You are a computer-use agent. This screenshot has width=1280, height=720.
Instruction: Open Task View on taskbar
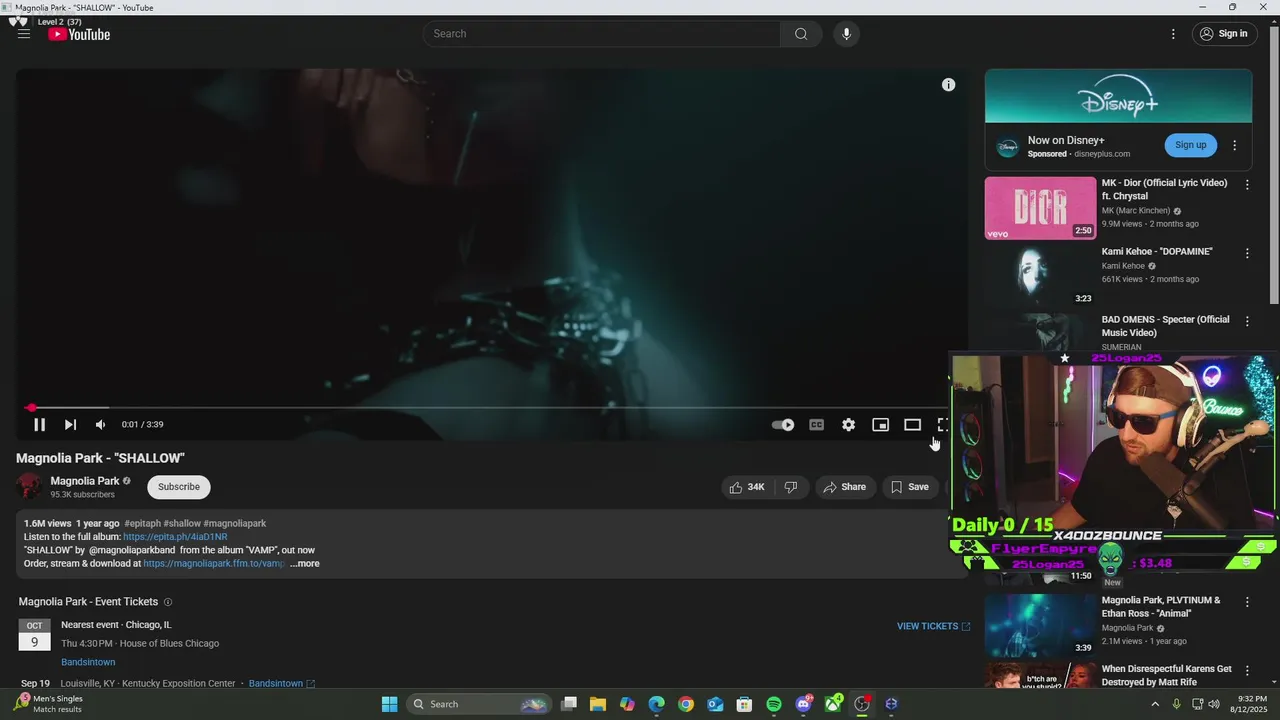pos(569,704)
